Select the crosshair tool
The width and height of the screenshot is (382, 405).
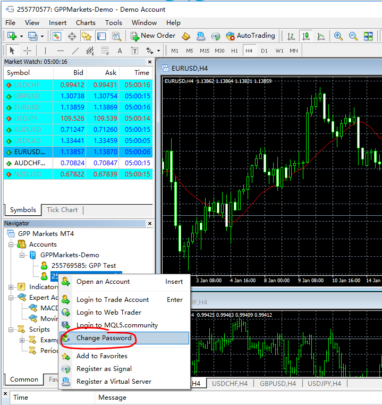[27, 51]
